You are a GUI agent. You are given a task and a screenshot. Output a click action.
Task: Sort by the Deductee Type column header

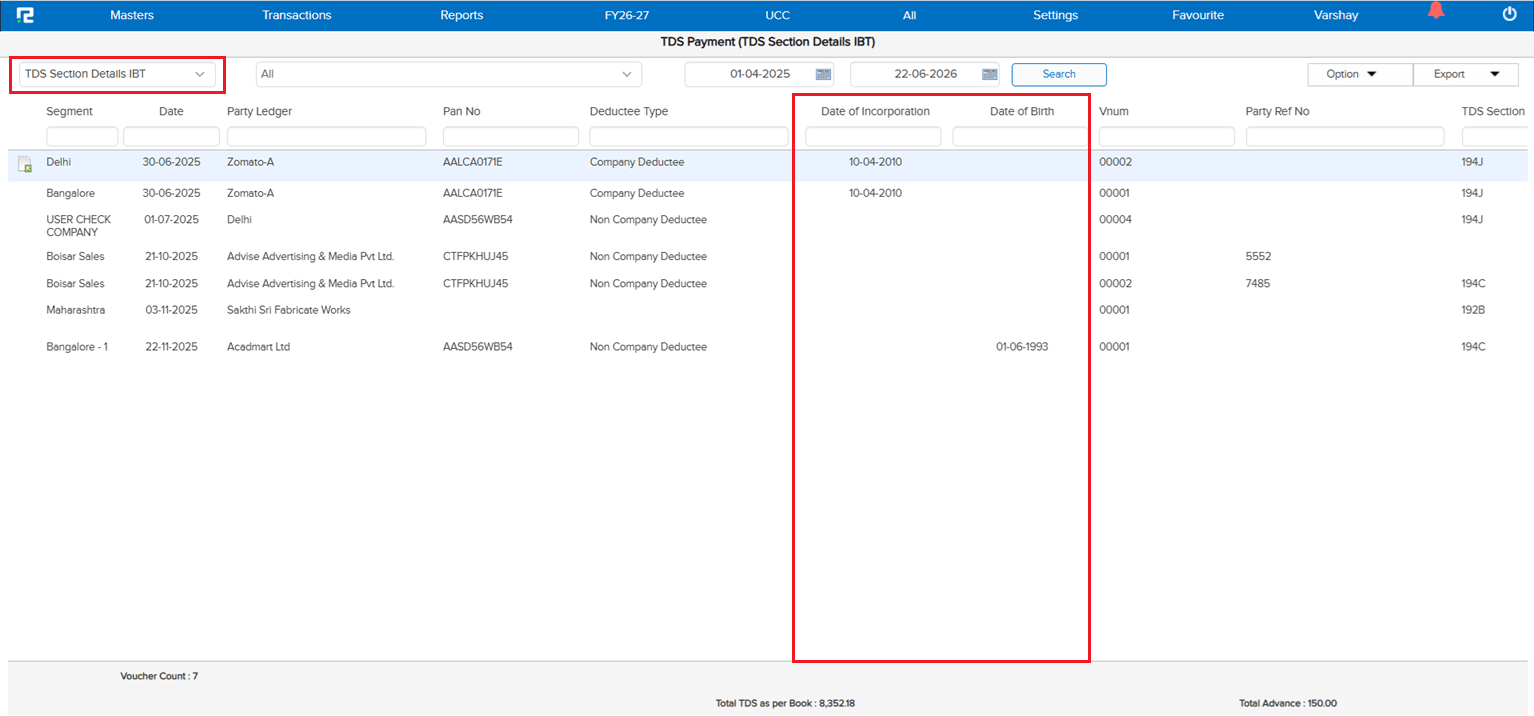629,112
